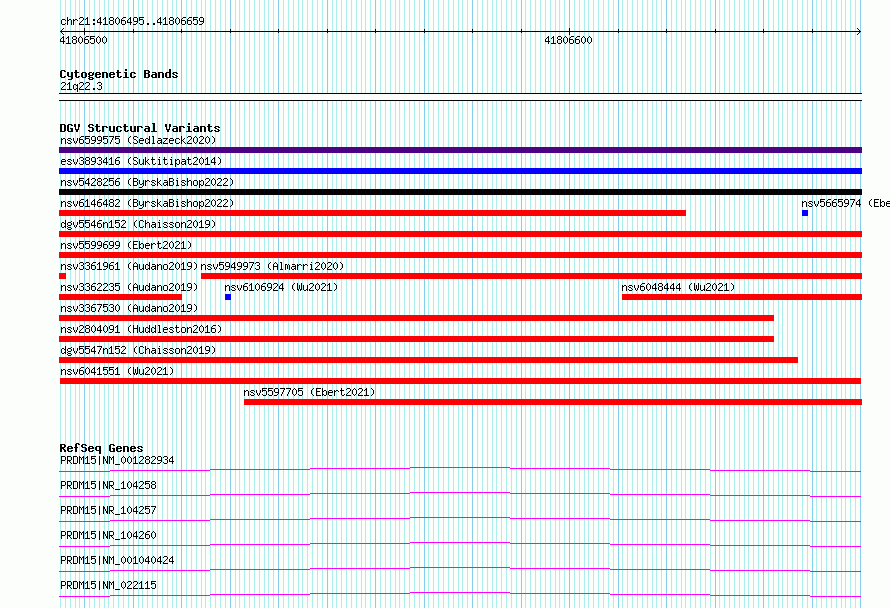Click the nsv6599575 (Sedlazeck2020) variant label

[138, 140]
